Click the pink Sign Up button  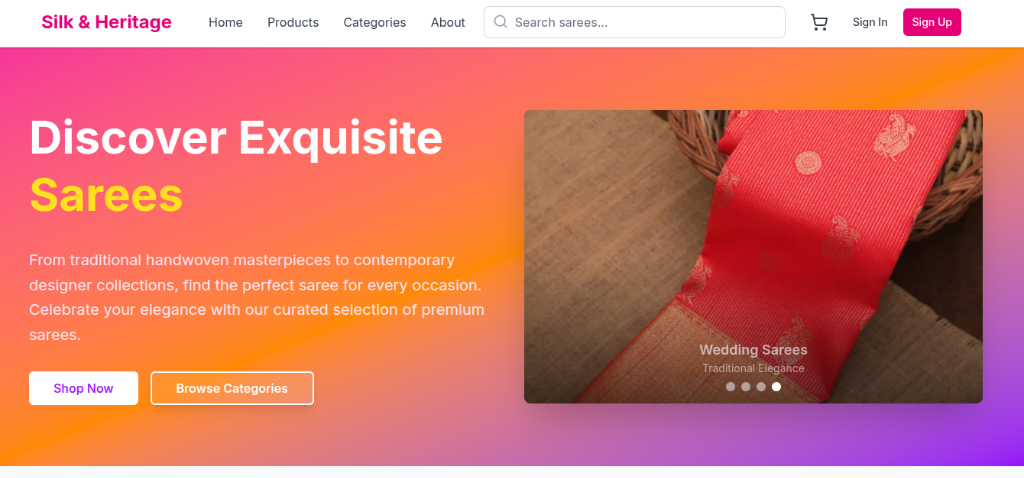pyautogui.click(x=932, y=22)
